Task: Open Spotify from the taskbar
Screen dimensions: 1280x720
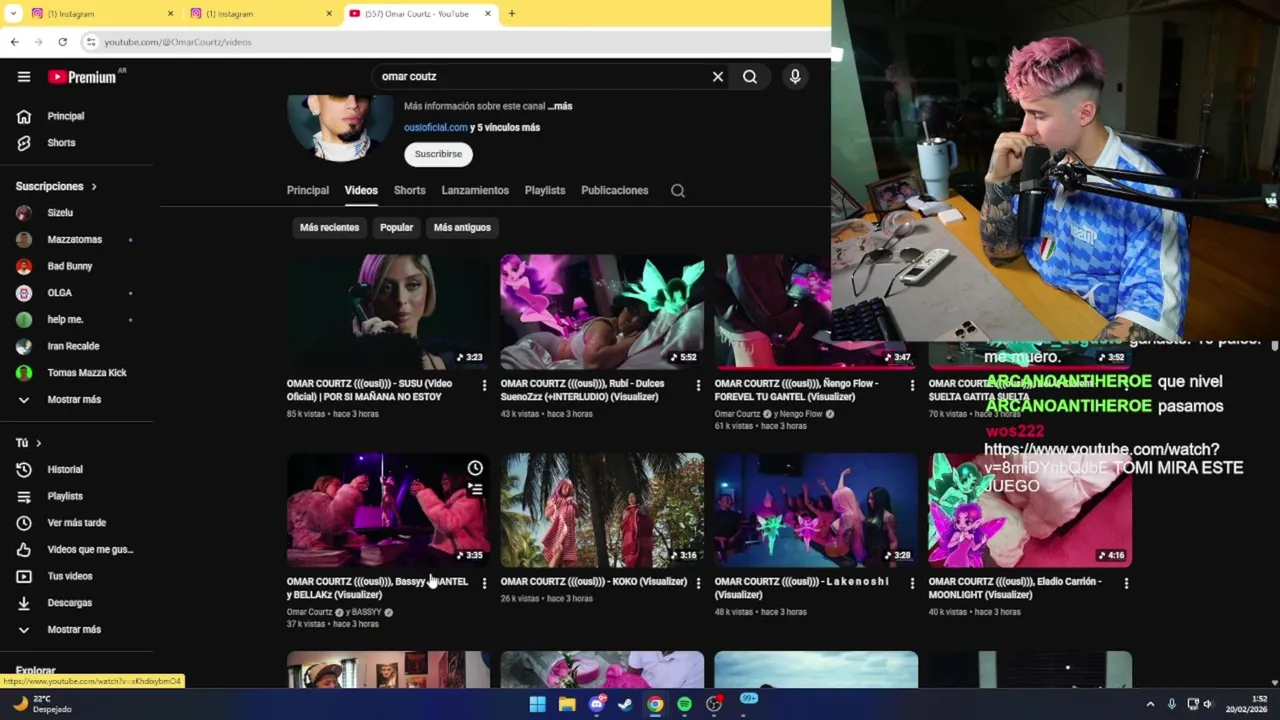Action: coord(684,704)
